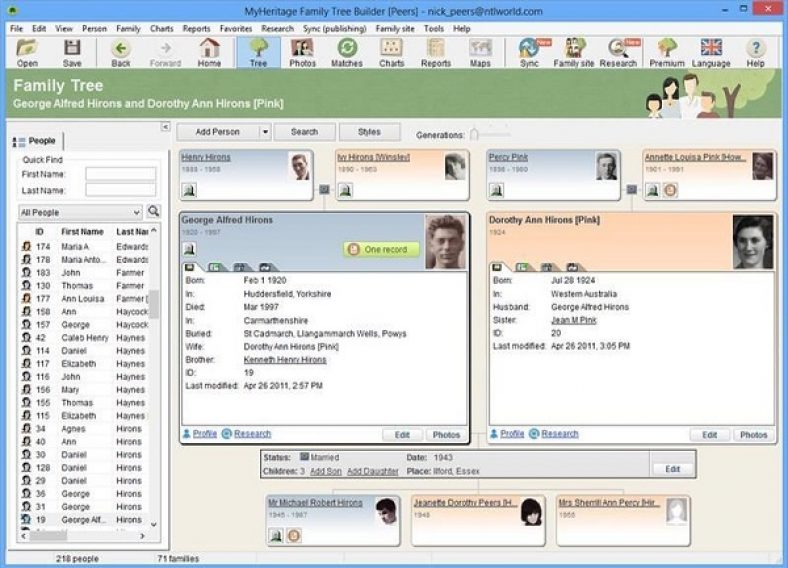Image resolution: width=788 pixels, height=568 pixels.
Task: Go to Home in the toolbar
Action: click(209, 53)
